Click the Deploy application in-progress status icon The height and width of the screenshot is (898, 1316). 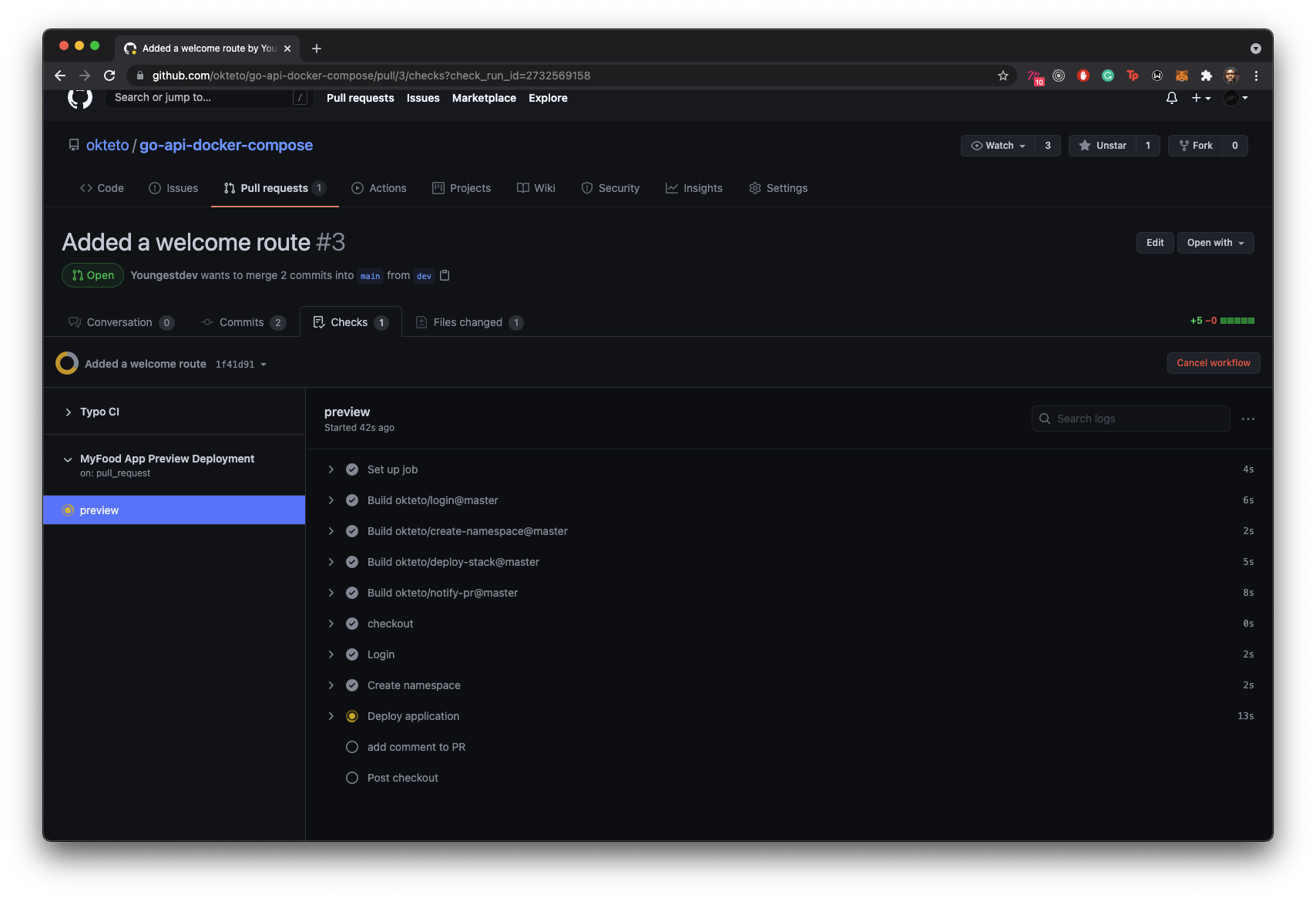click(352, 716)
